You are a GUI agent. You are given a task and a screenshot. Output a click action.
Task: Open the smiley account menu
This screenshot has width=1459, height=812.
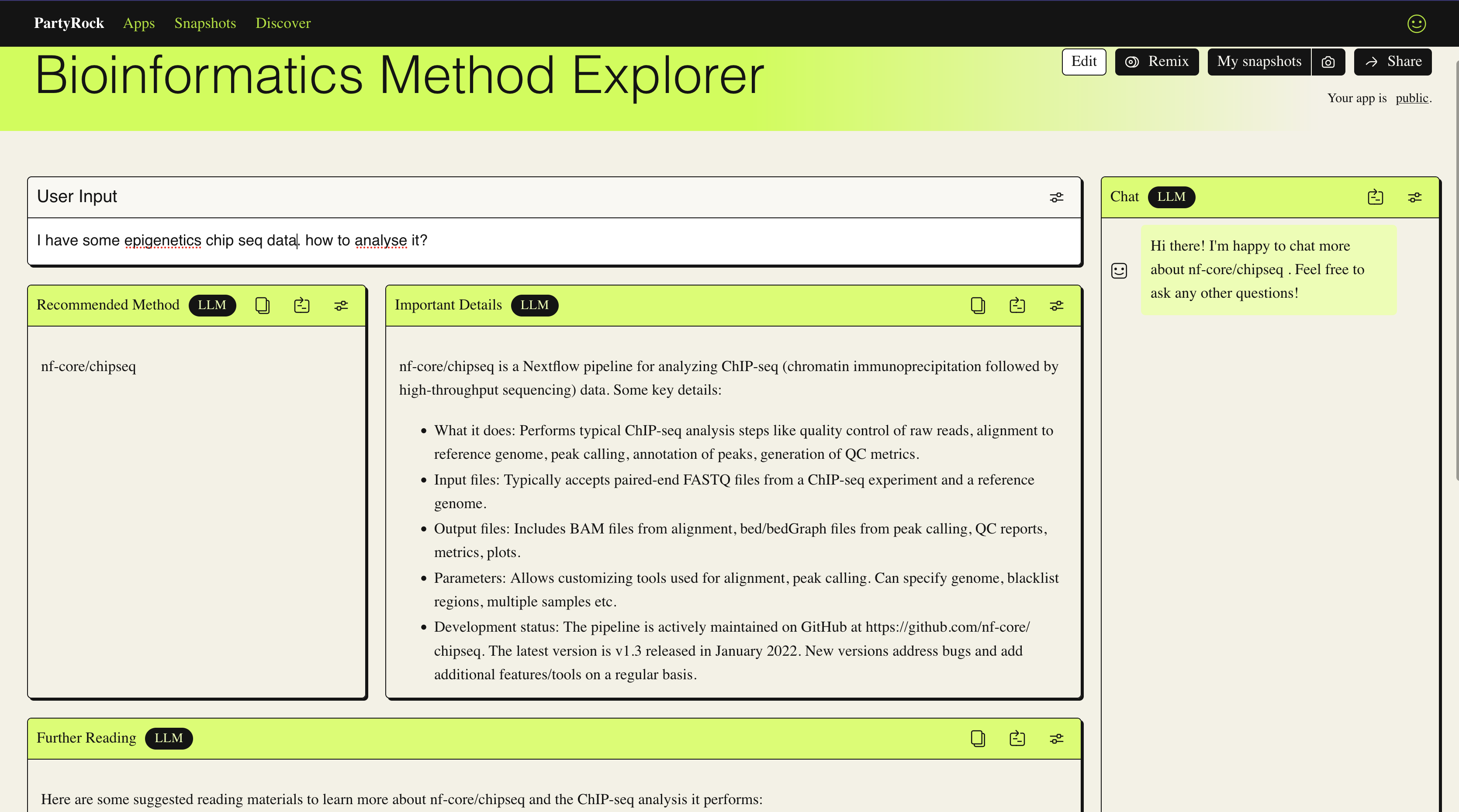[1417, 23]
